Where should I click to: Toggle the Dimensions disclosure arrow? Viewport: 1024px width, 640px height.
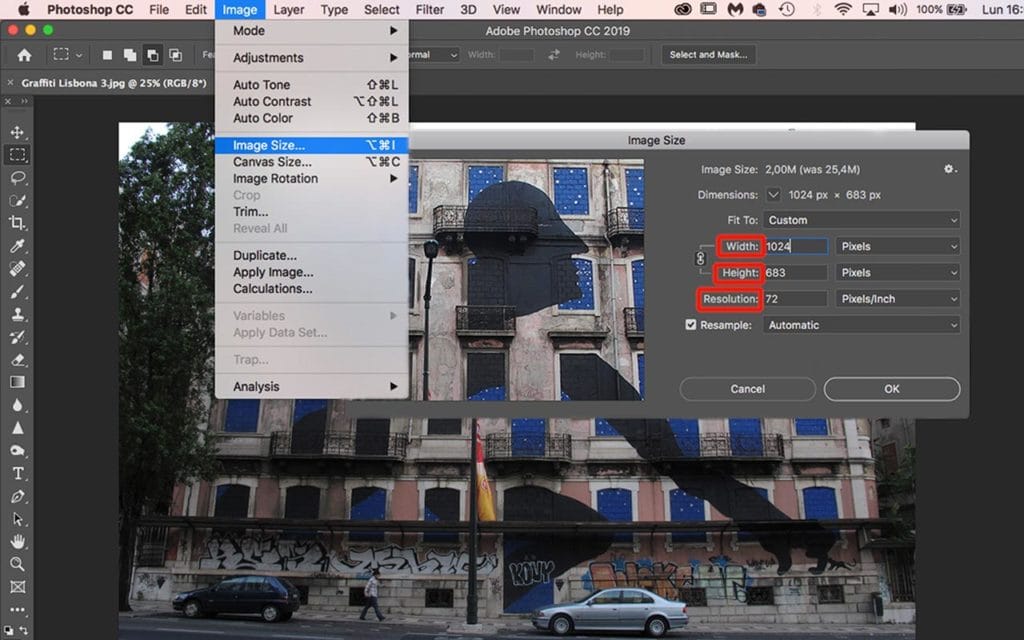(x=772, y=194)
